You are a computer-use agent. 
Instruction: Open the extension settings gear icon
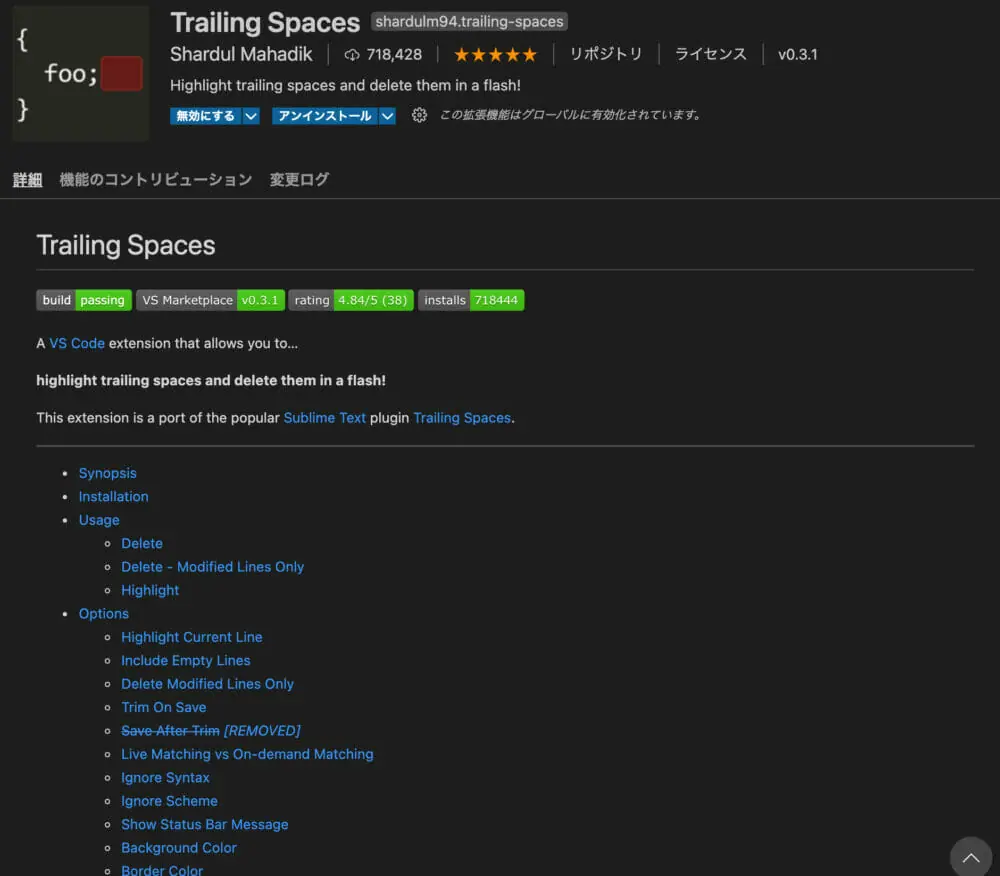[420, 116]
